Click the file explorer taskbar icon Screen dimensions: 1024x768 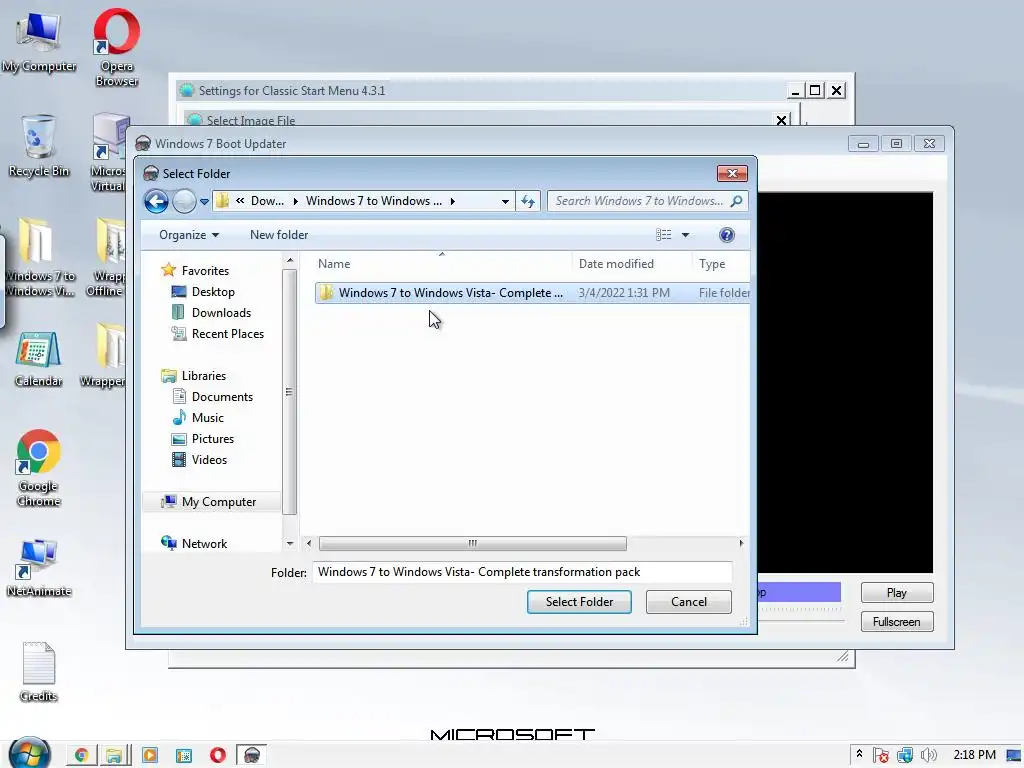pos(115,755)
